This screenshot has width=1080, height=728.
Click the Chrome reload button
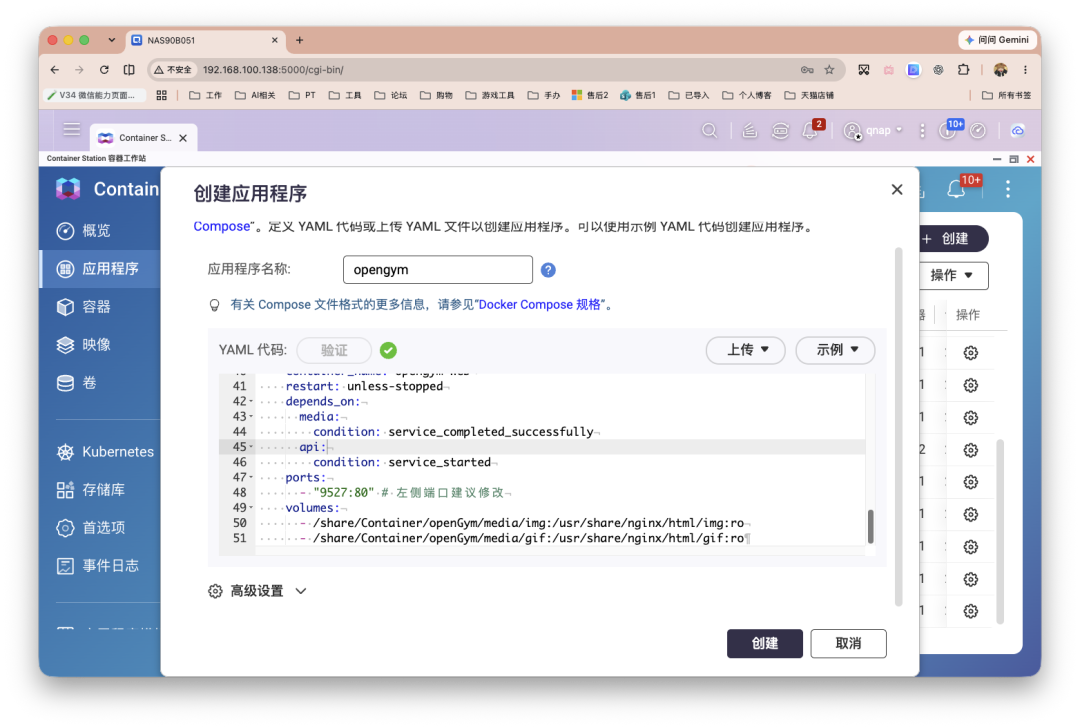104,70
